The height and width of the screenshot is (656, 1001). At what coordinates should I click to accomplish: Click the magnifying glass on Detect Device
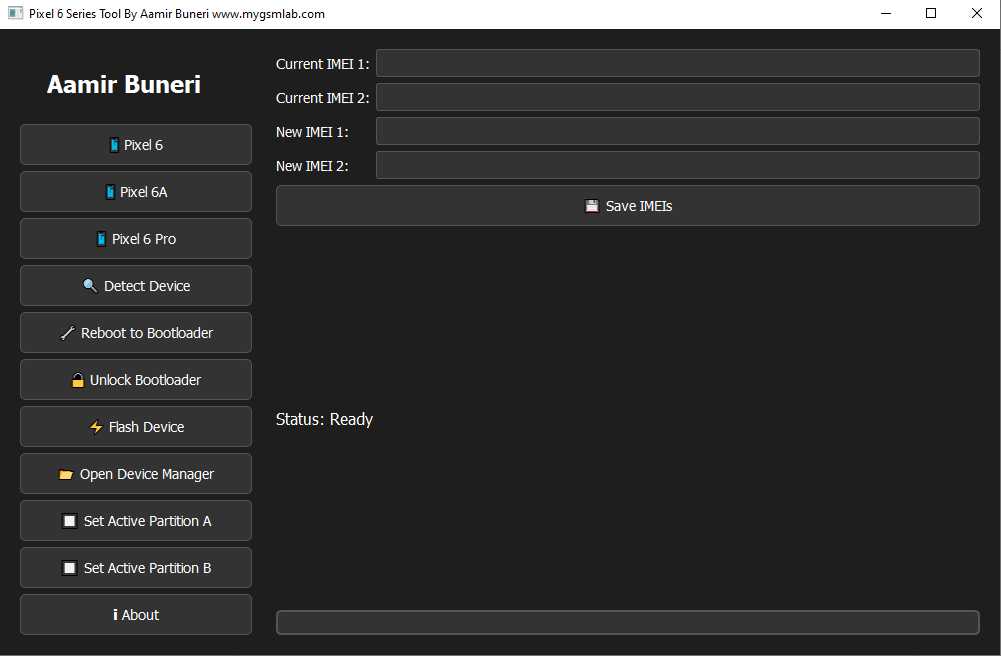coord(88,285)
